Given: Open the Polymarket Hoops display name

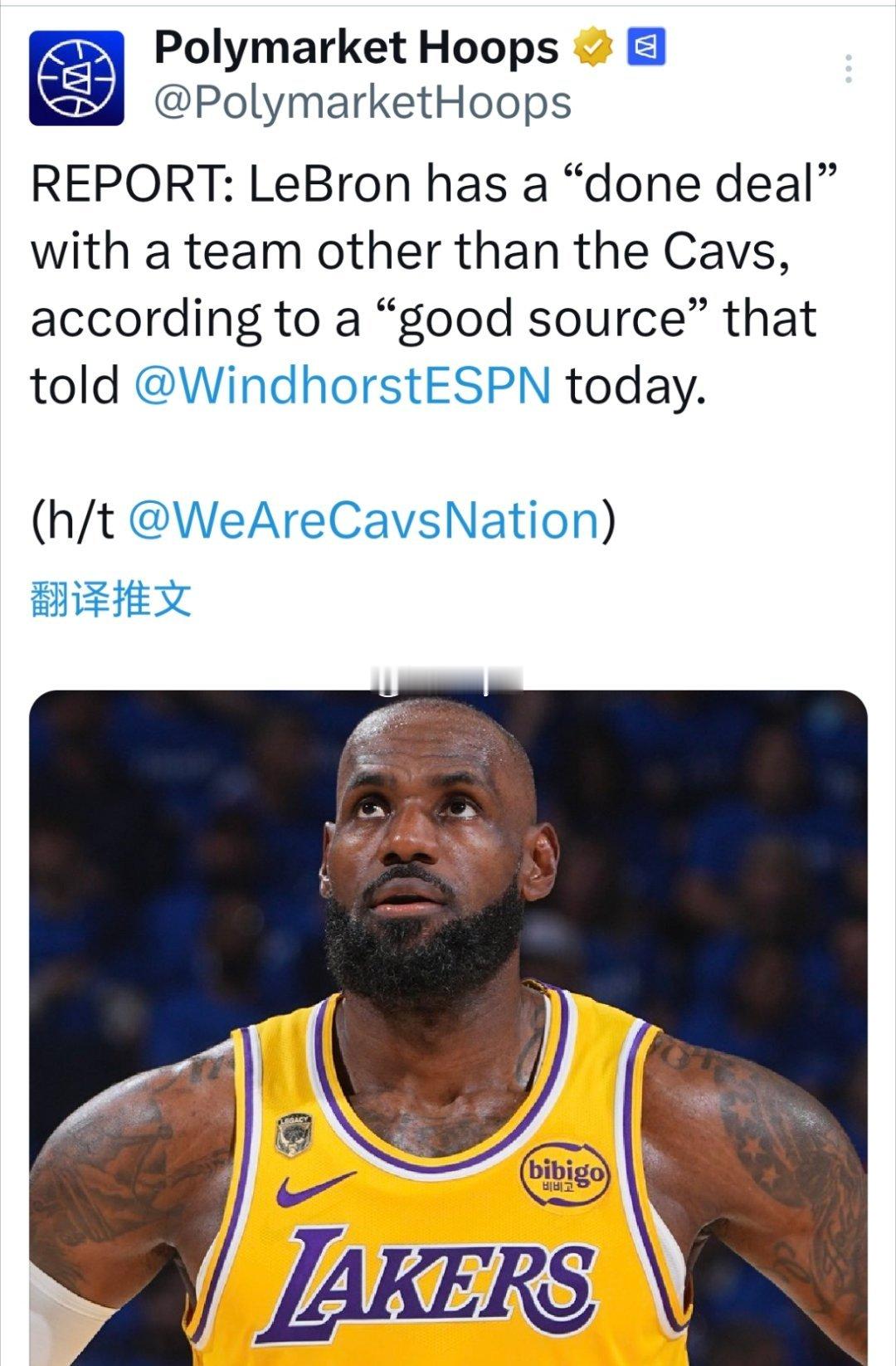Looking at the screenshot, I should click(357, 47).
